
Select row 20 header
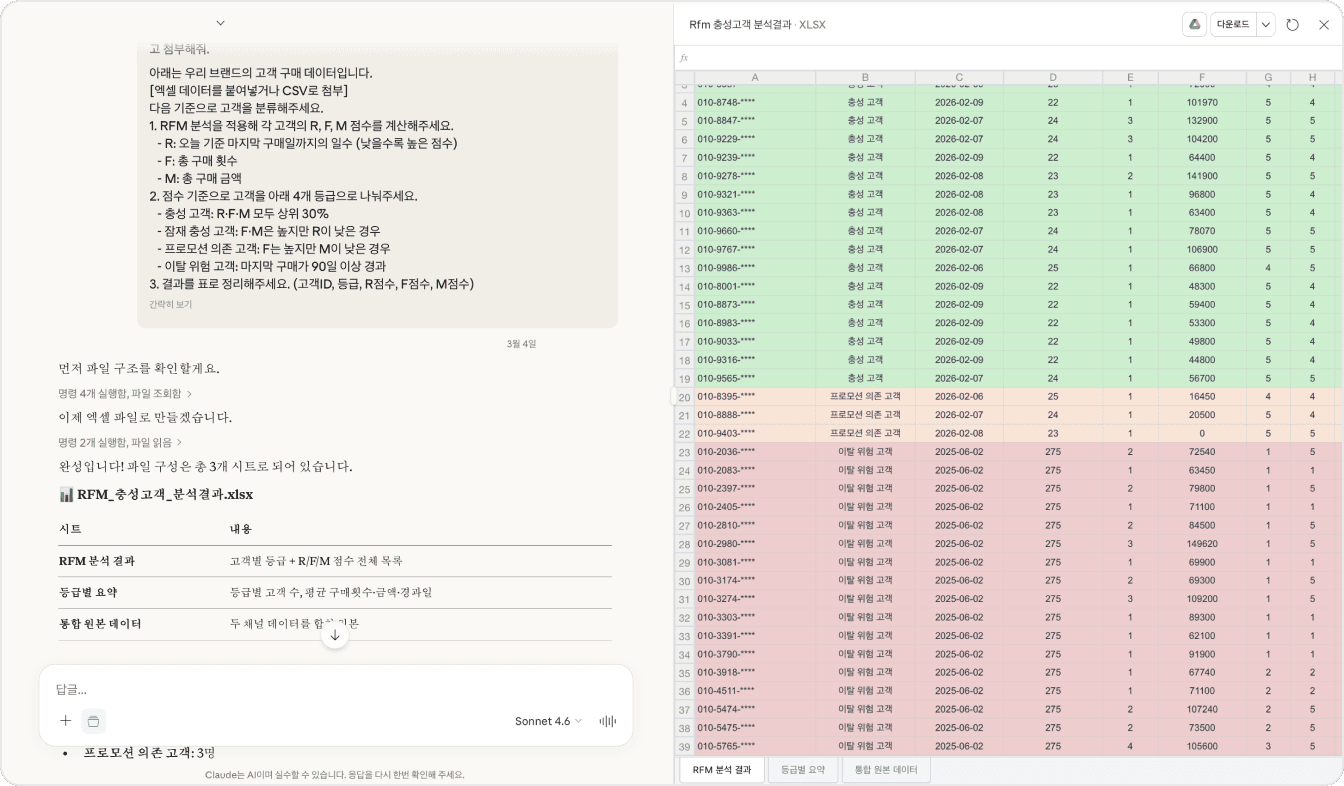(685, 397)
